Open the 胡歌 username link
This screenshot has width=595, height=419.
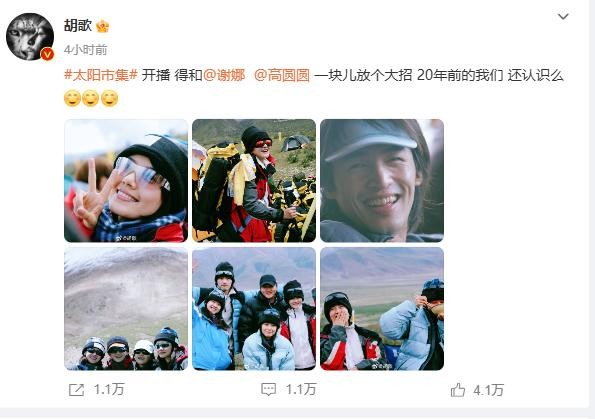[x=78, y=26]
